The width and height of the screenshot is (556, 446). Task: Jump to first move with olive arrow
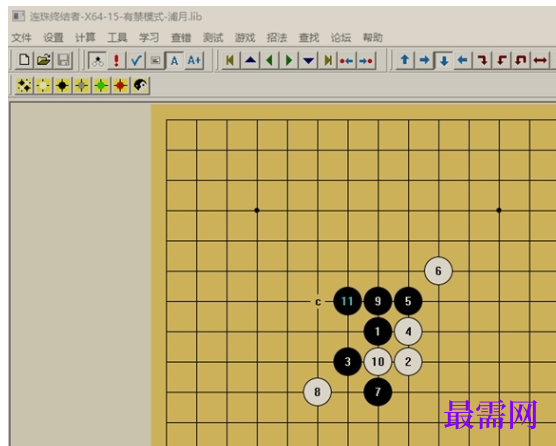pos(231,60)
